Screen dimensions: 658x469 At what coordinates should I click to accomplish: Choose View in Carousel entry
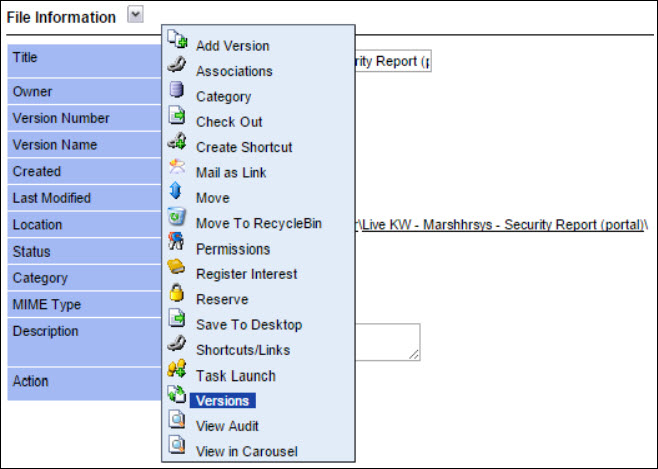coord(247,451)
